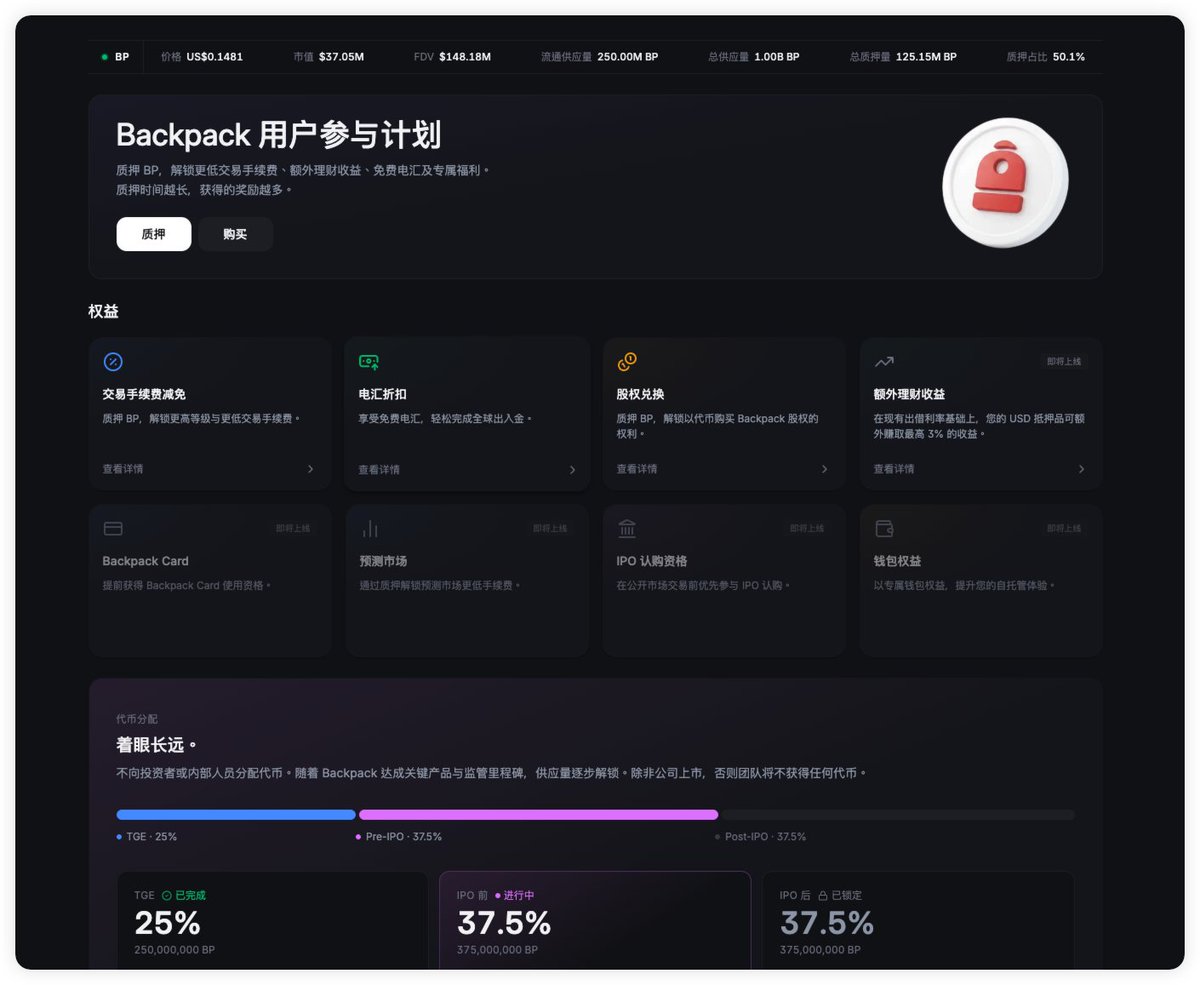Expand chevron on 电汇折扣 card
The image size is (1200, 985).
pos(573,470)
